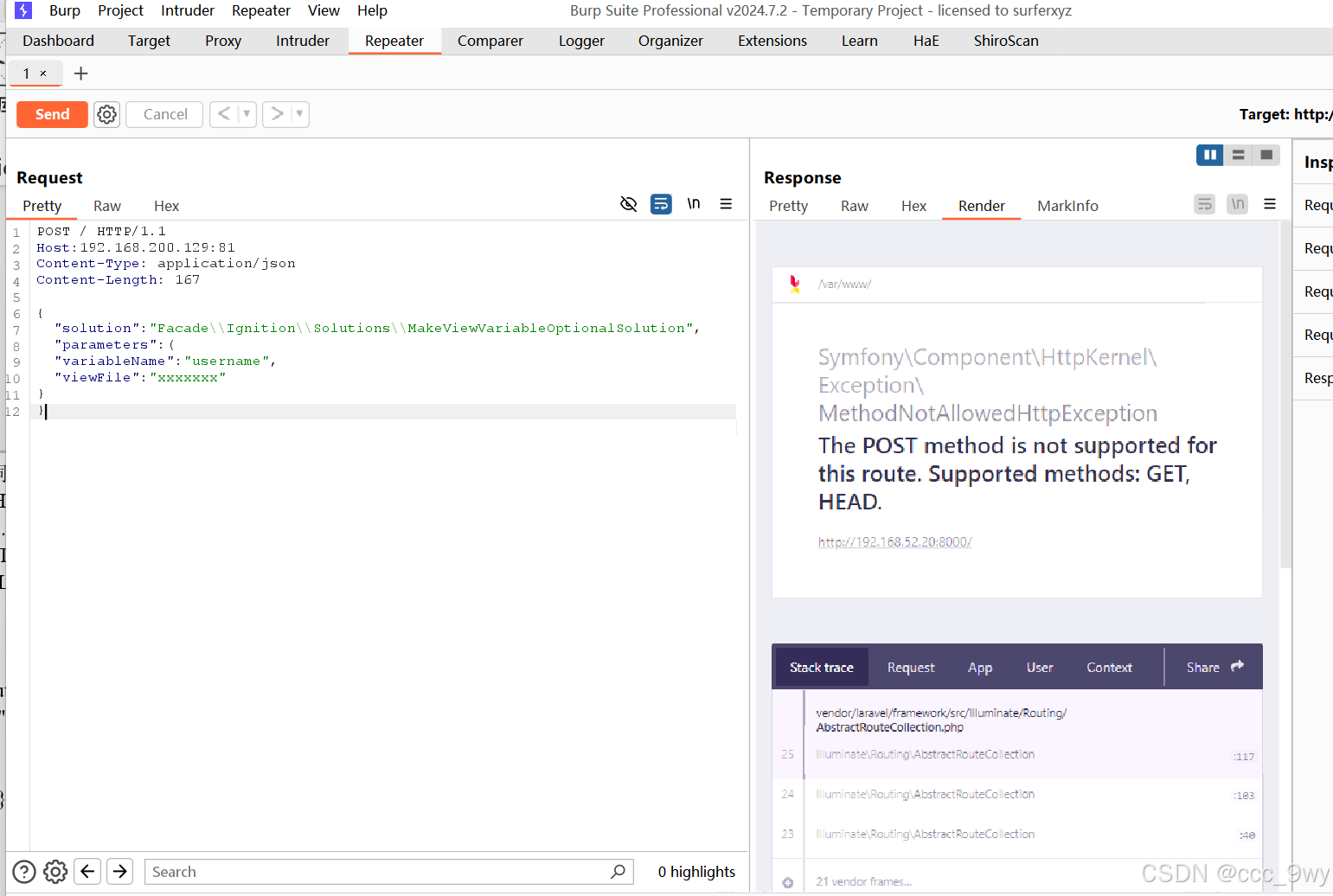Focus the request Search input field
1333x896 pixels.
tap(388, 872)
